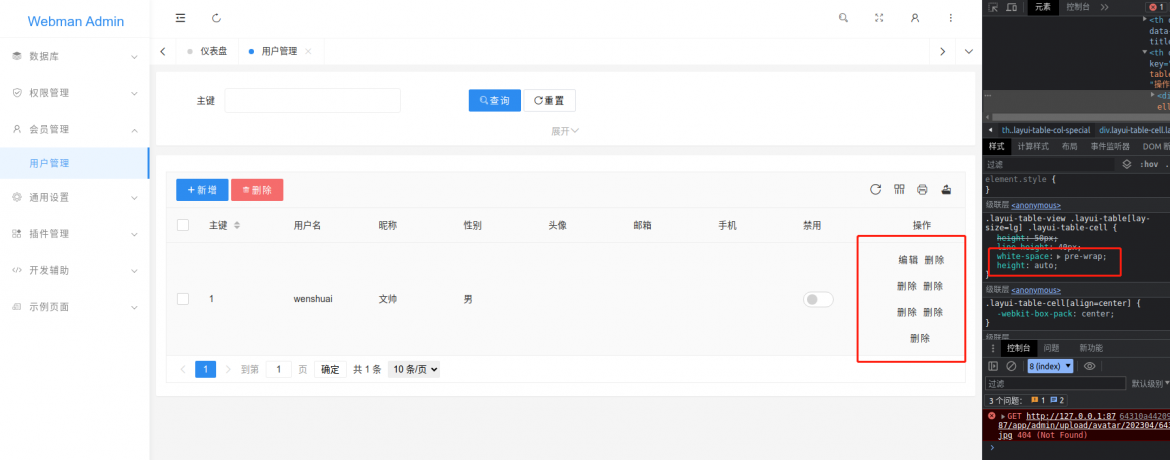
Task: Close the 用户管理 tab with its X
Action: tap(308, 52)
